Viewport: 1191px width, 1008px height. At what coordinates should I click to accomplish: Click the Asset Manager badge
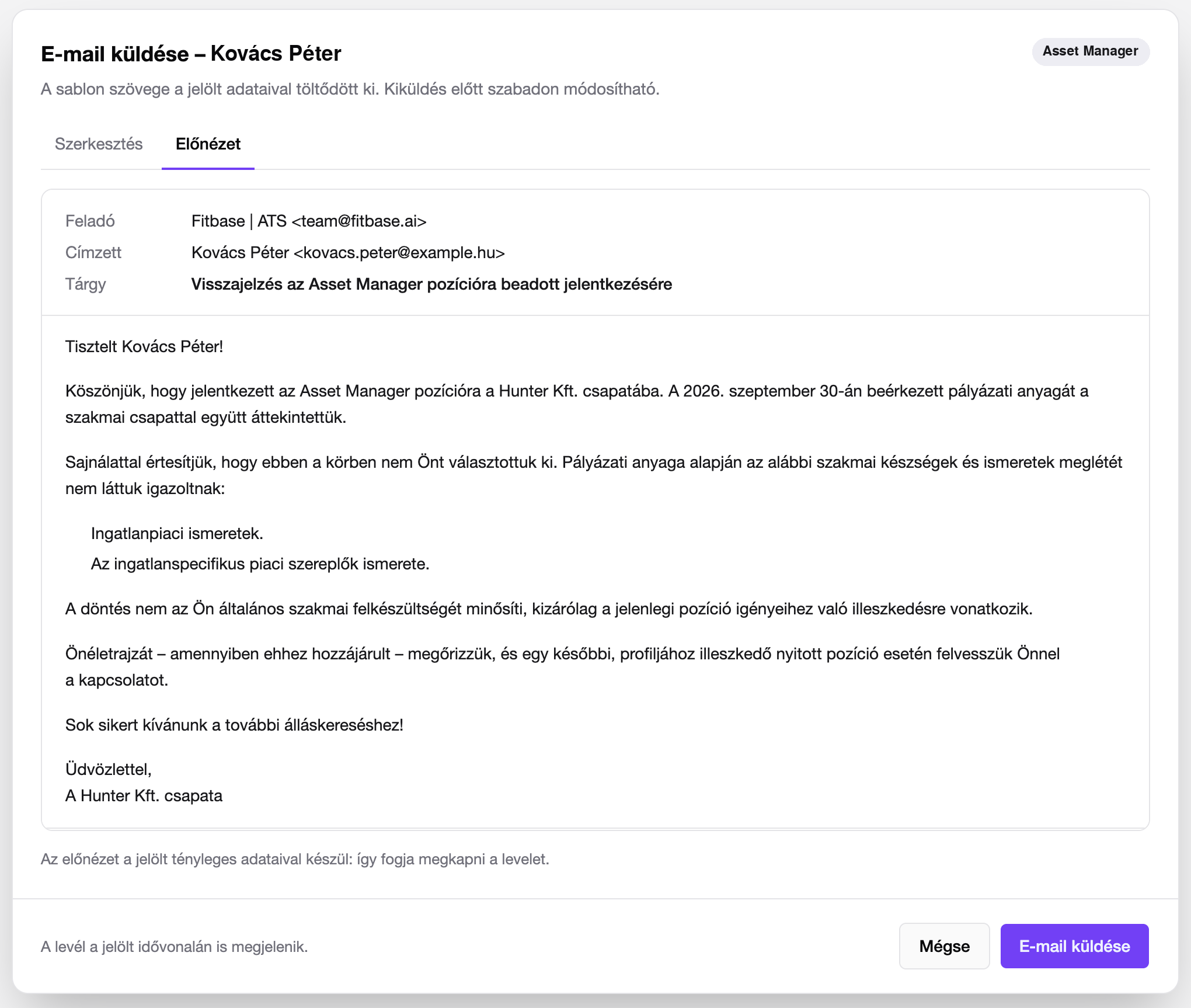tap(1091, 51)
